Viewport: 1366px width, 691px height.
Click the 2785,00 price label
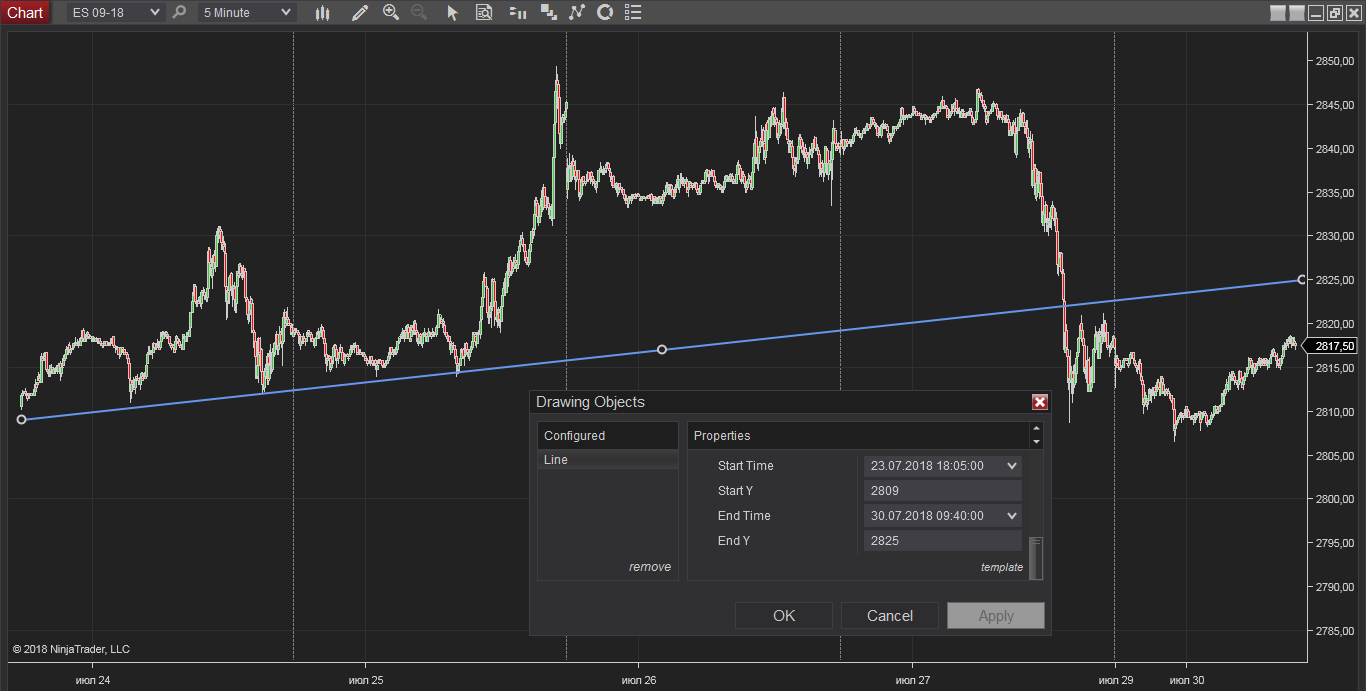(1335, 630)
